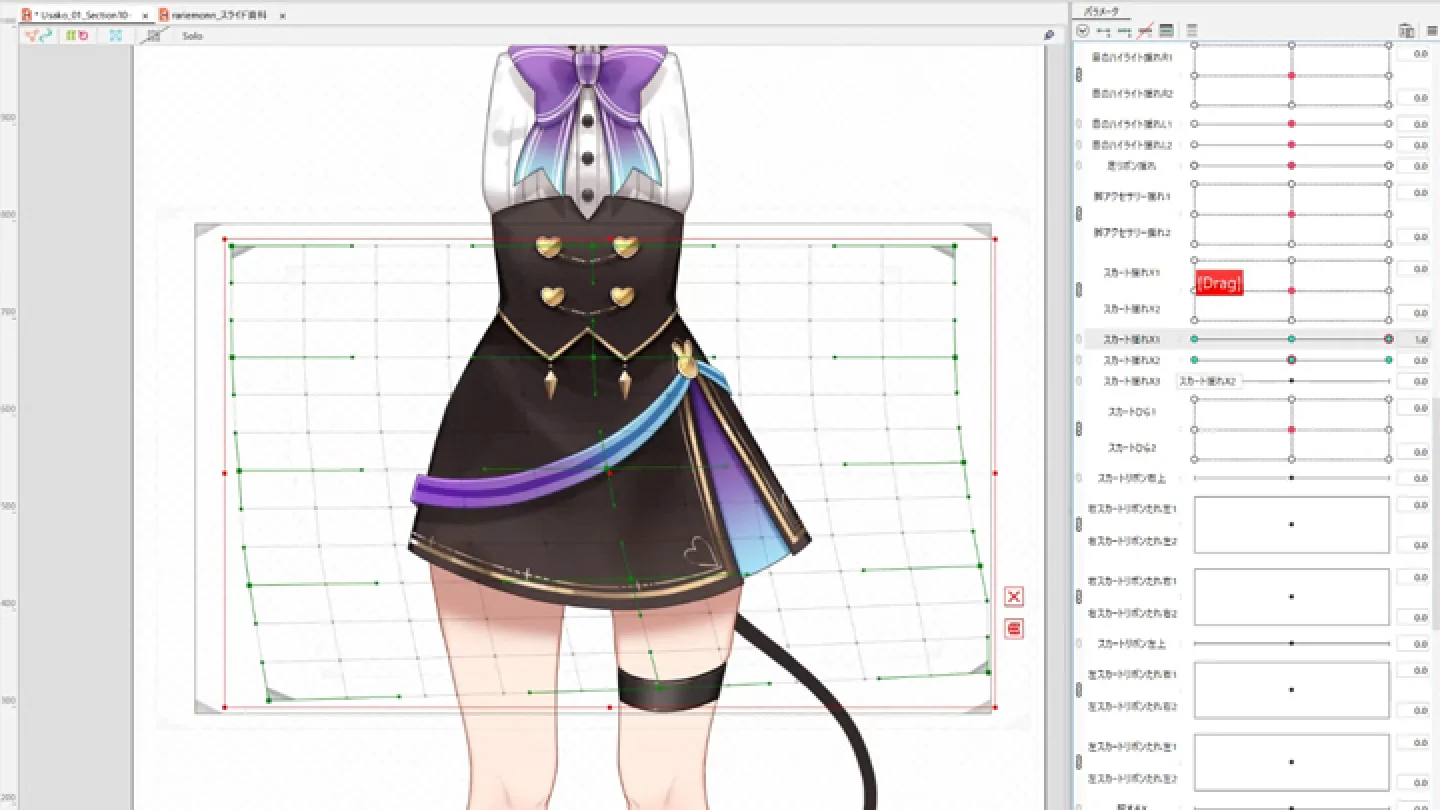Click the grey stacked-lines icon in parameter toolbar
Viewport: 1440px width, 810px height.
pyautogui.click(x=1192, y=31)
